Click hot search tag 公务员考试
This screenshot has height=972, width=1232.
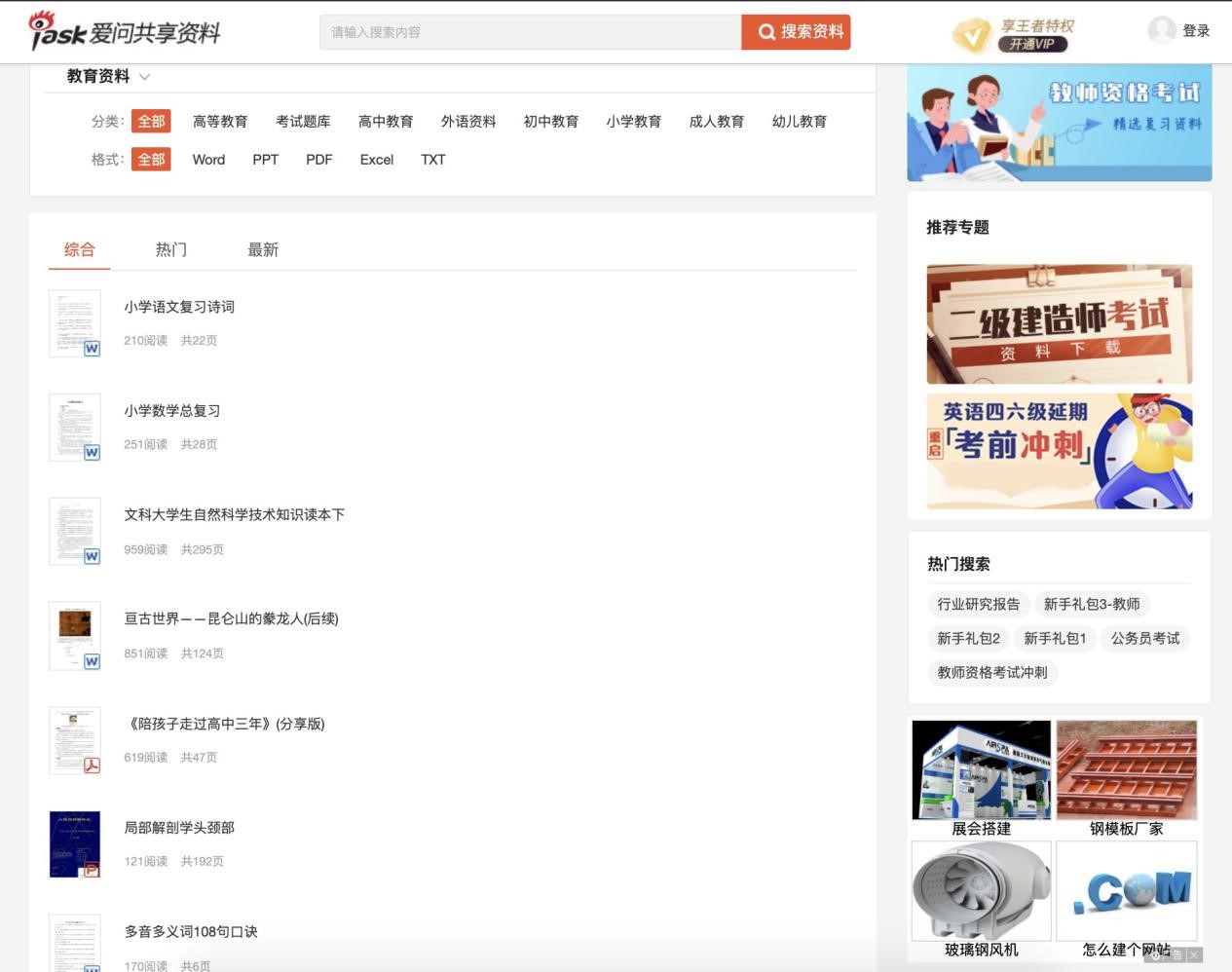coord(1145,638)
